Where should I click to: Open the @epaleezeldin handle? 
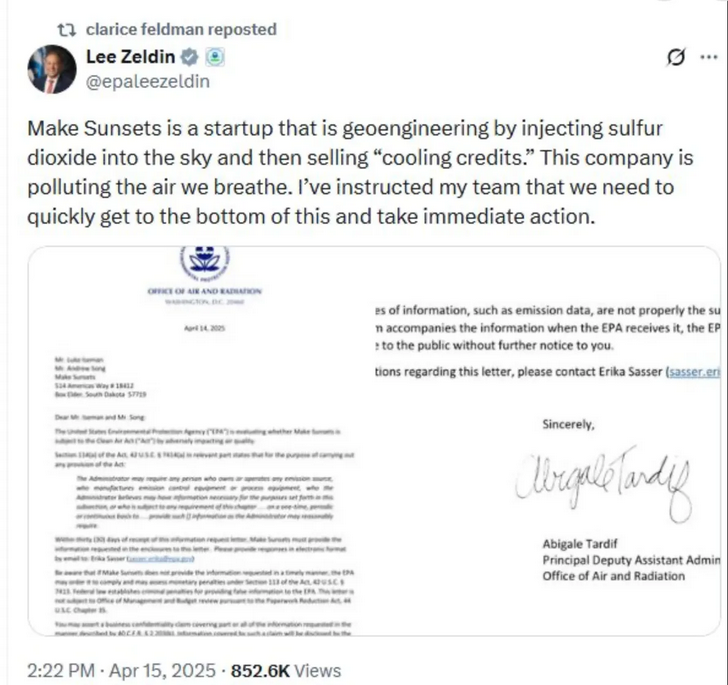pos(149,81)
